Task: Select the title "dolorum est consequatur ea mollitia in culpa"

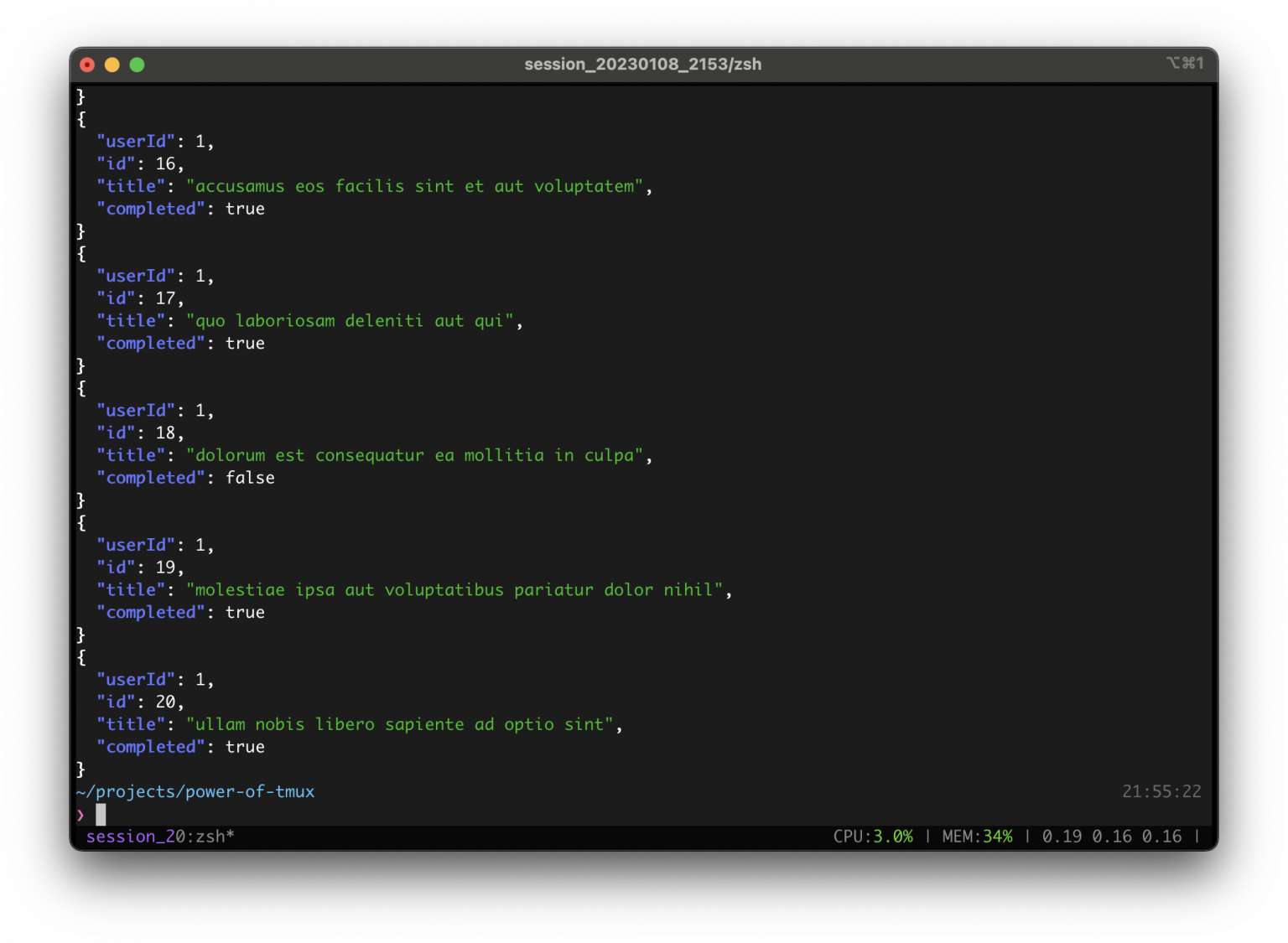Action: tap(414, 455)
